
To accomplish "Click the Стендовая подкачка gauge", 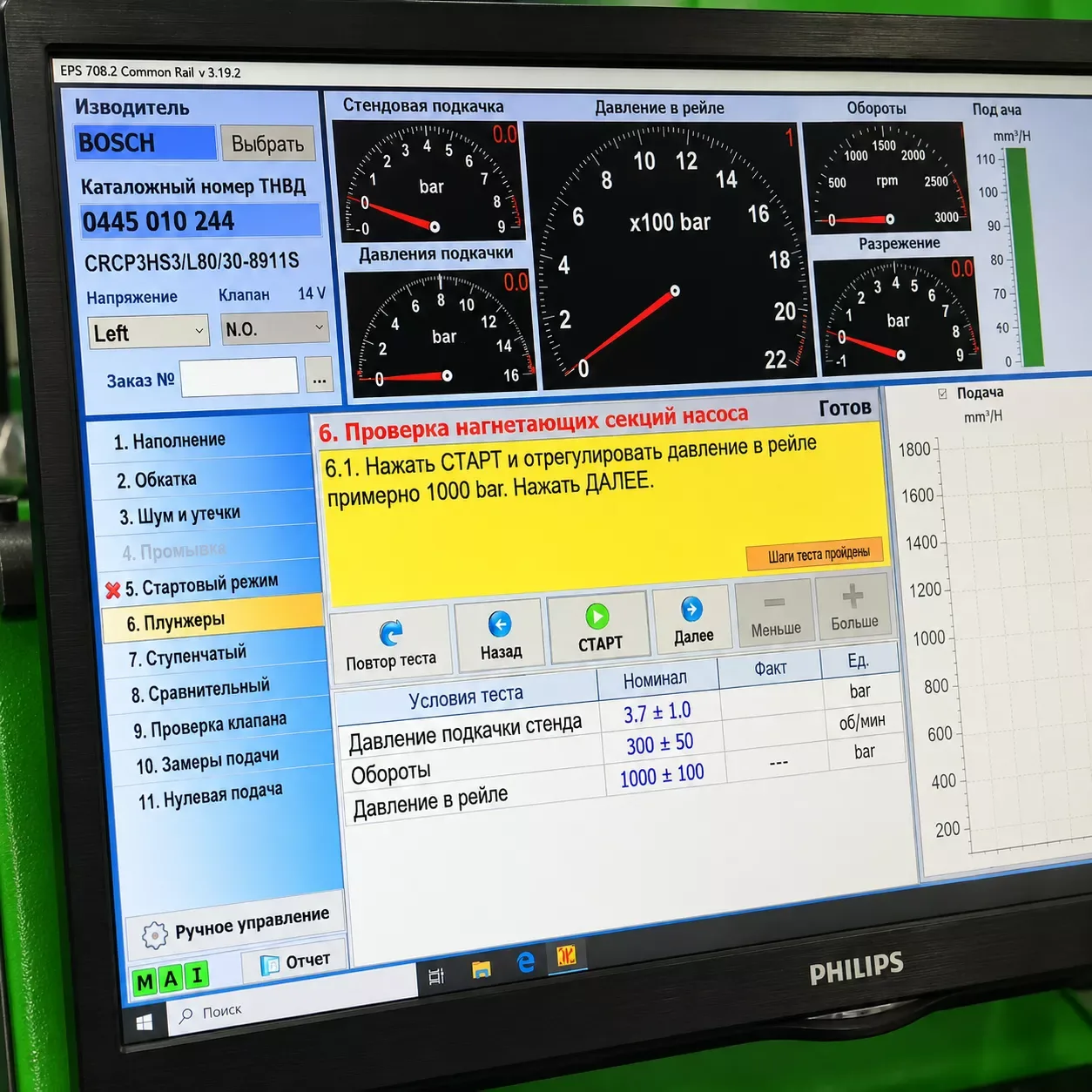I will click(428, 179).
